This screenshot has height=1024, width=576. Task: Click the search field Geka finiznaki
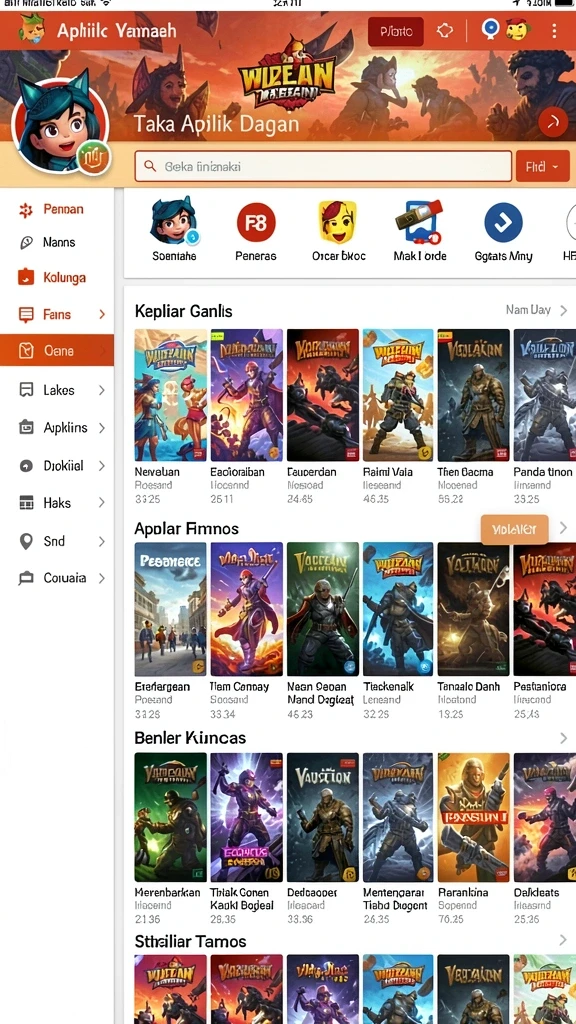click(x=323, y=167)
